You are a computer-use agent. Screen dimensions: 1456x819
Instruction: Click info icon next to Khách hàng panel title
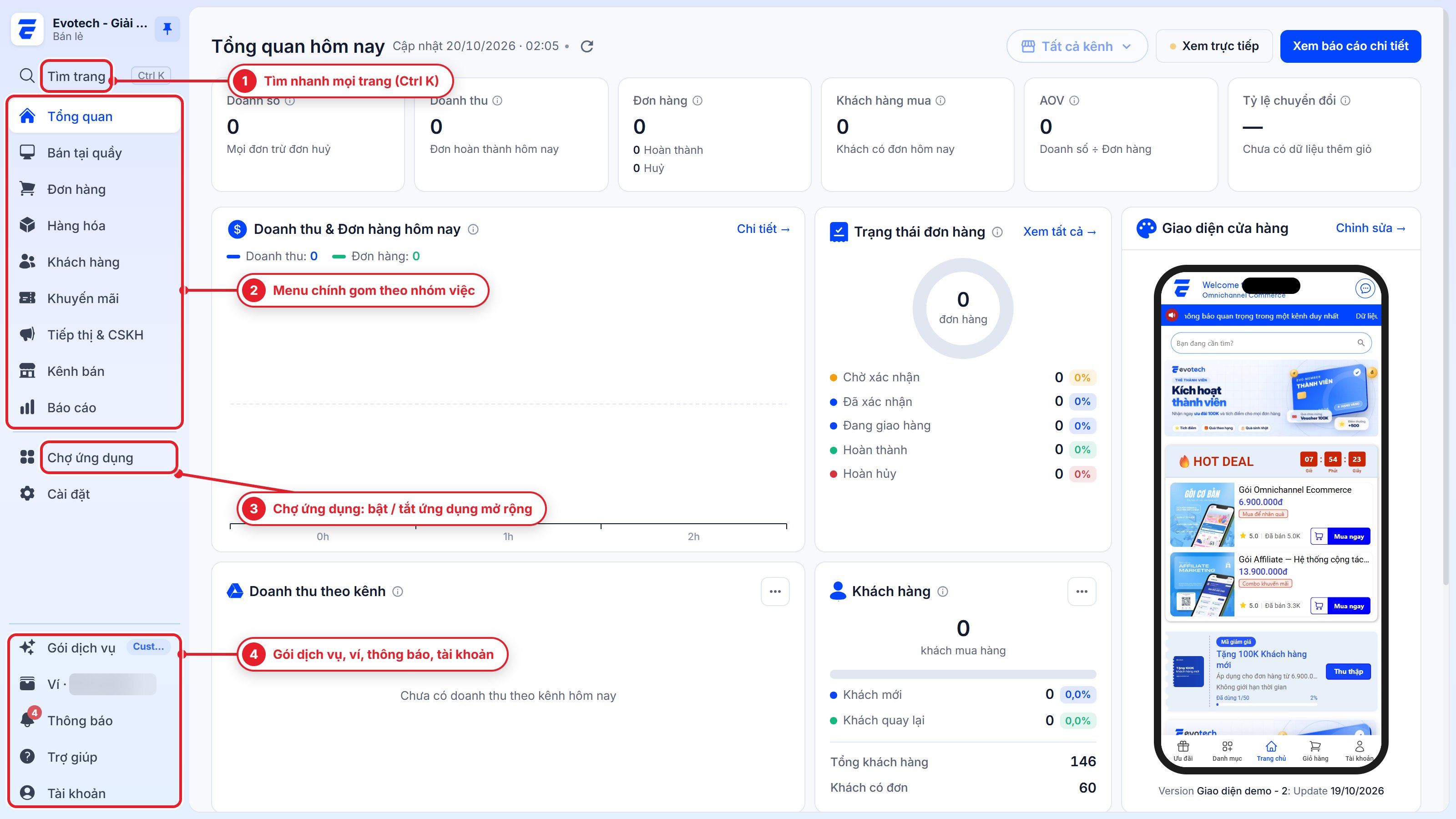[943, 592]
